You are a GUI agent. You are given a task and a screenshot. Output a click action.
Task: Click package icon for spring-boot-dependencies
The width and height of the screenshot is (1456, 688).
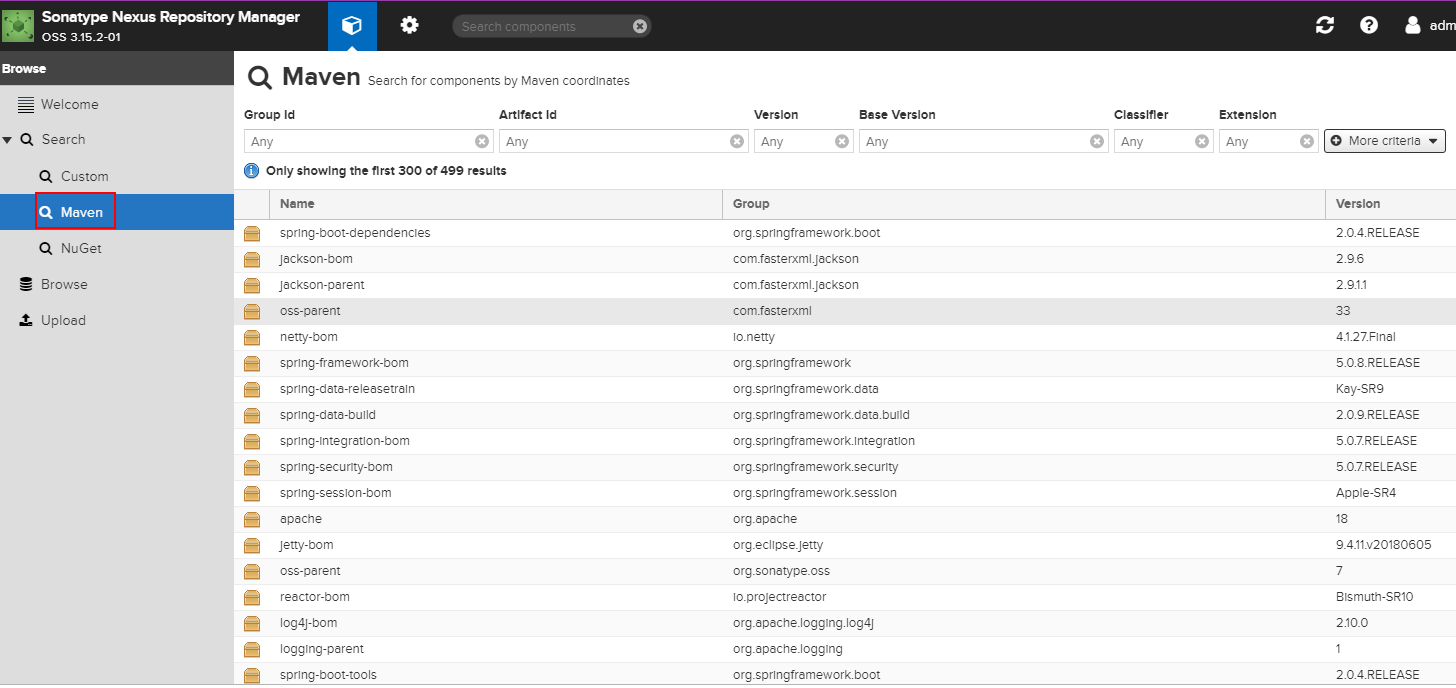tap(252, 233)
